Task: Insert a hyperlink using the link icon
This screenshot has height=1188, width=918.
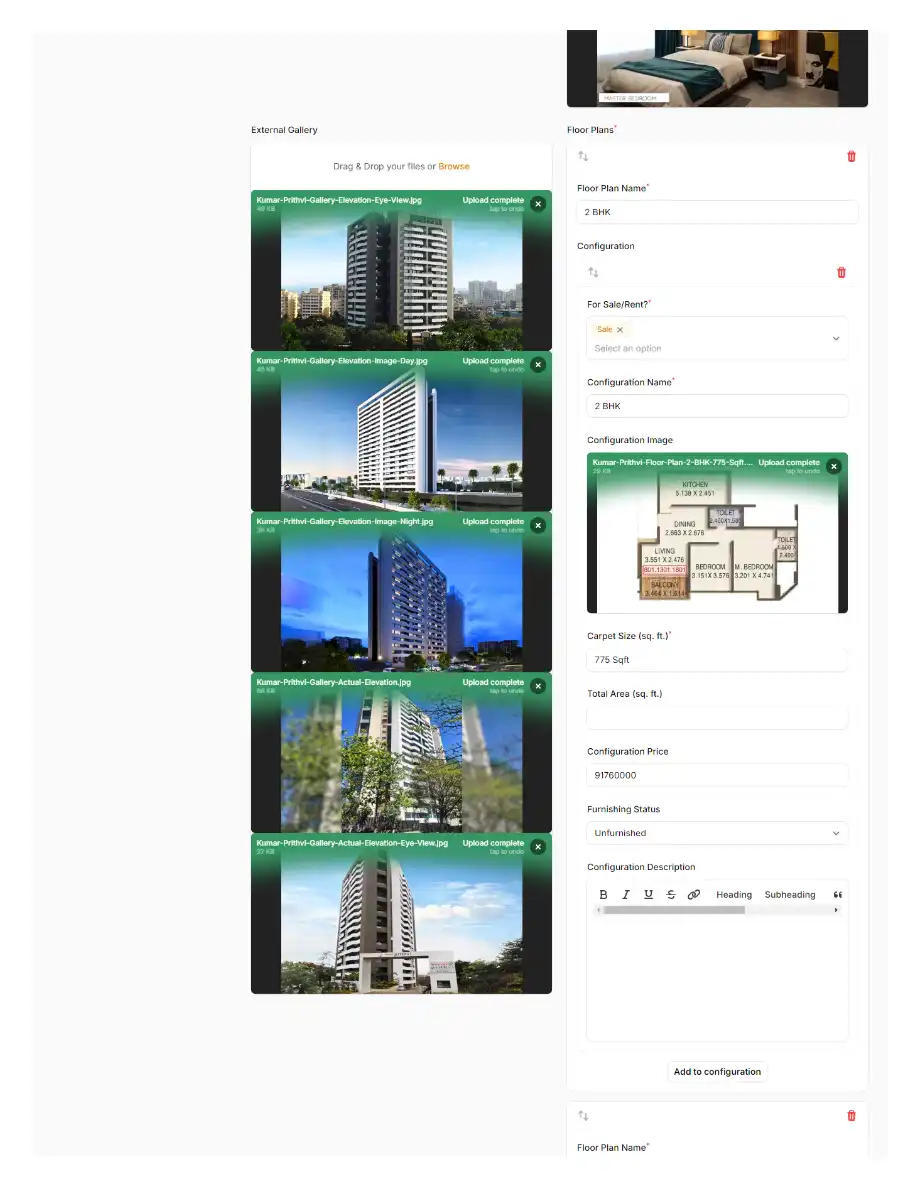Action: pos(694,894)
